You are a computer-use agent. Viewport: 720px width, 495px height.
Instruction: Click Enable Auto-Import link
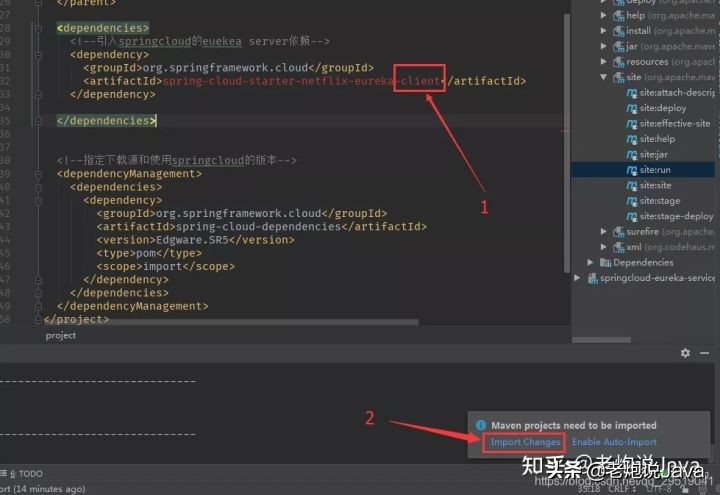click(614, 442)
